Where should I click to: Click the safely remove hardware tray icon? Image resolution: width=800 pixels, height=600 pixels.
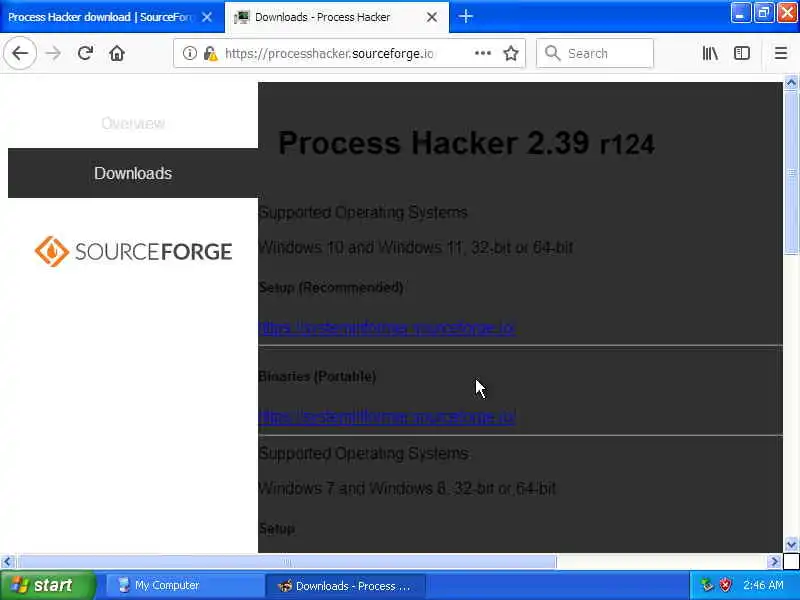[707, 585]
